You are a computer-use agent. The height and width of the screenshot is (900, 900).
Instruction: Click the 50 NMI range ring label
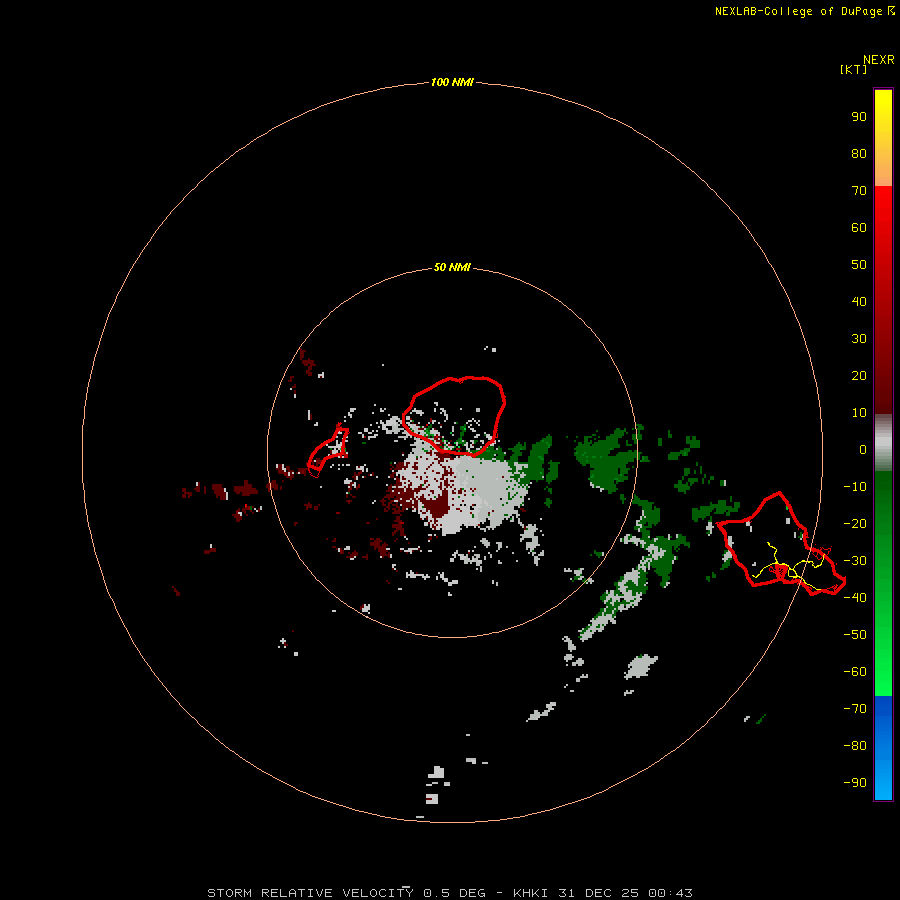pyautogui.click(x=452, y=267)
